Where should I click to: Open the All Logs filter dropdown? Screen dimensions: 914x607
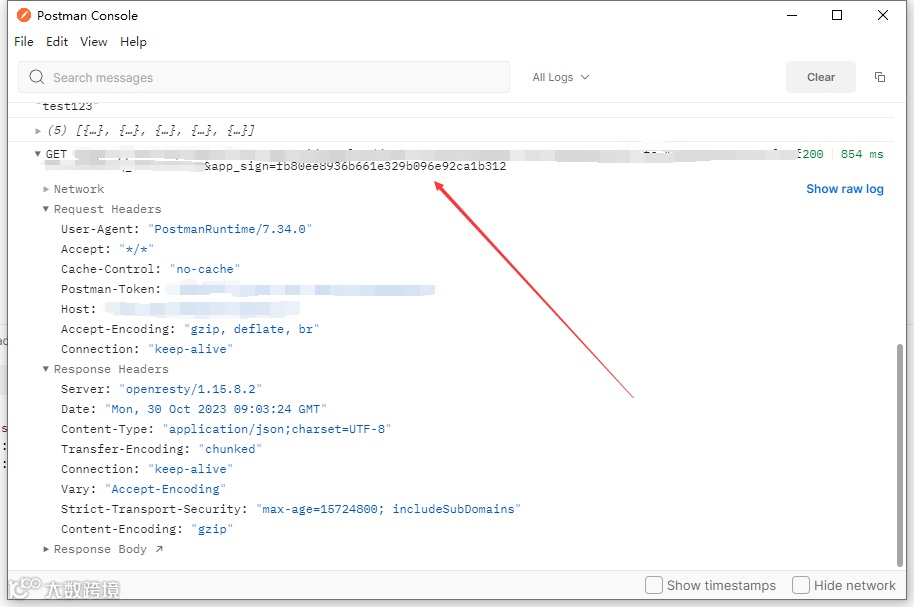click(561, 77)
